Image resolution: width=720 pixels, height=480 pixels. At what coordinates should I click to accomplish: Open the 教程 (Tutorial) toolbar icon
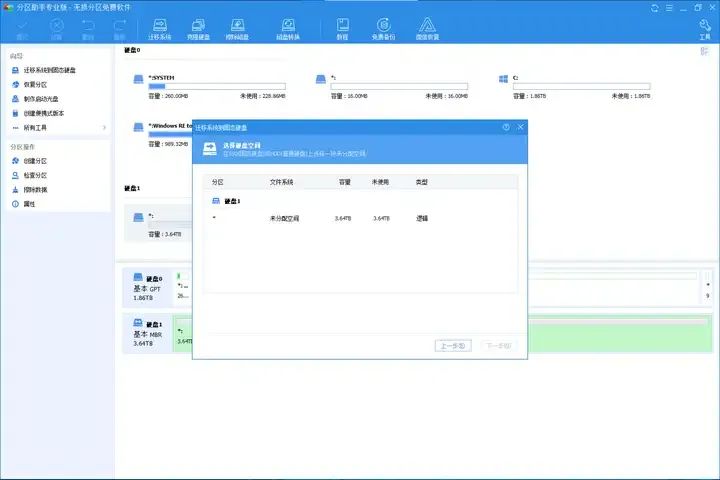point(343,29)
